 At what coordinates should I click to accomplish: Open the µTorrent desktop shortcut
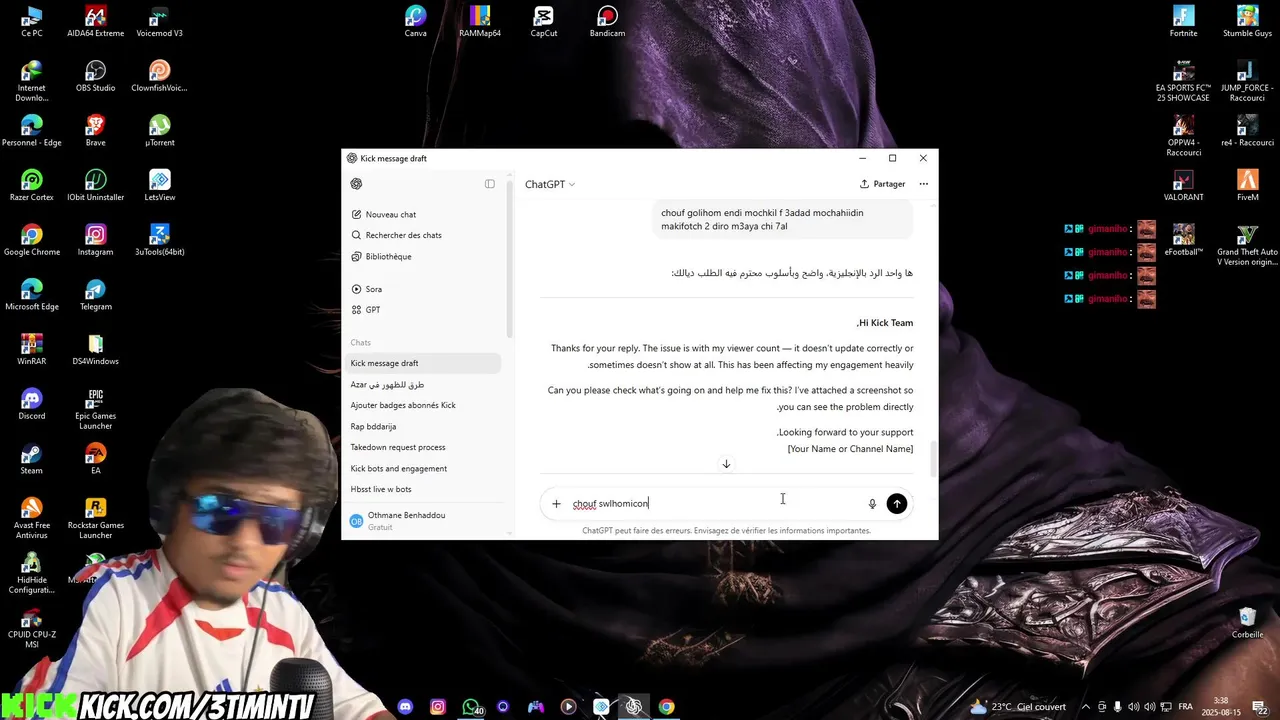click(160, 131)
